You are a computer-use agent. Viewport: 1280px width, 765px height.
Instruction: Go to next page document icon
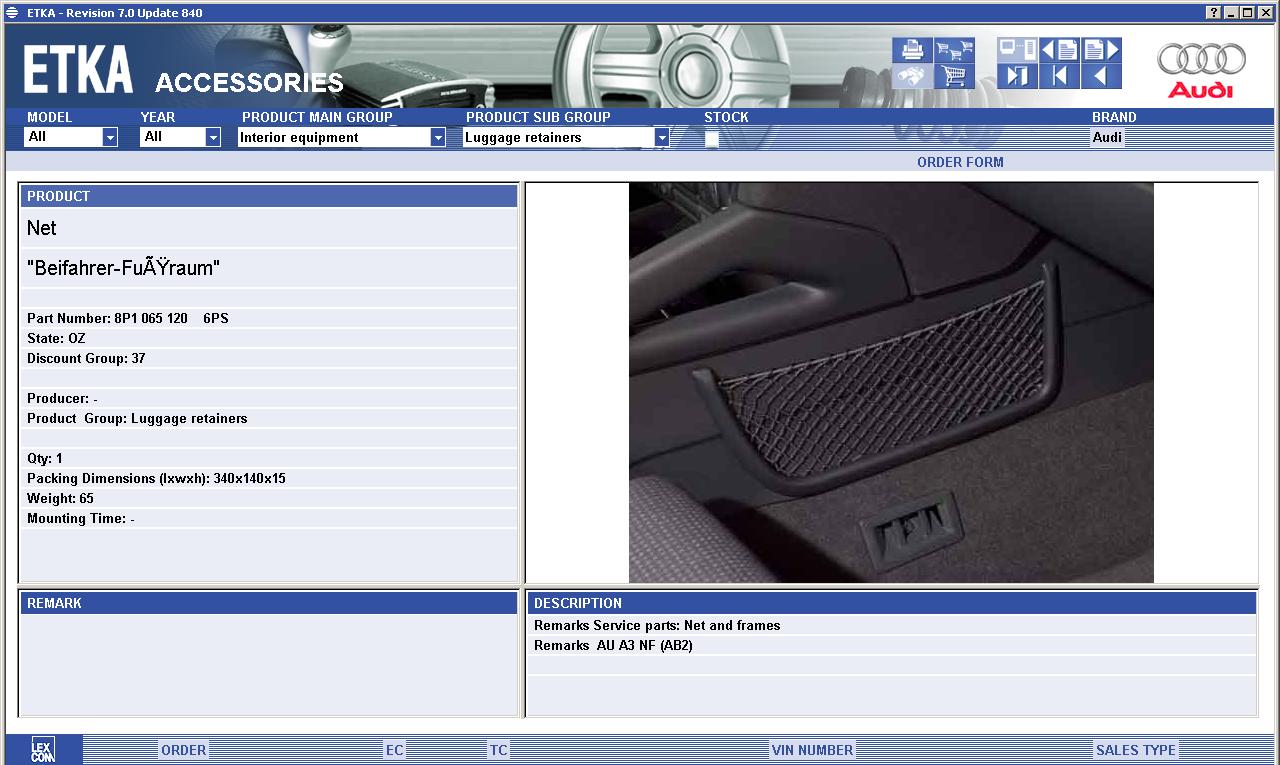tap(1101, 49)
